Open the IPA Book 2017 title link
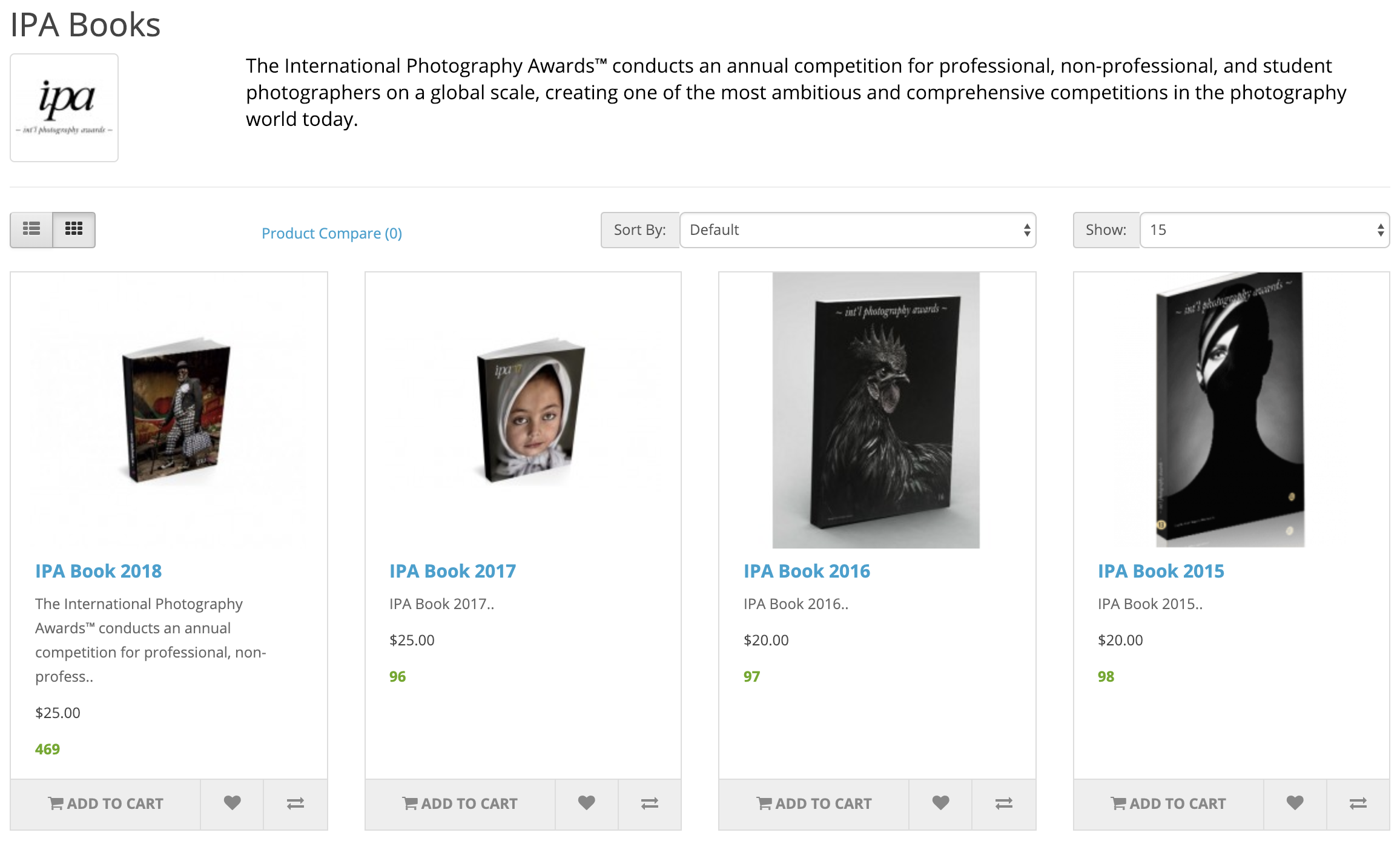1400x844 pixels. 452,571
